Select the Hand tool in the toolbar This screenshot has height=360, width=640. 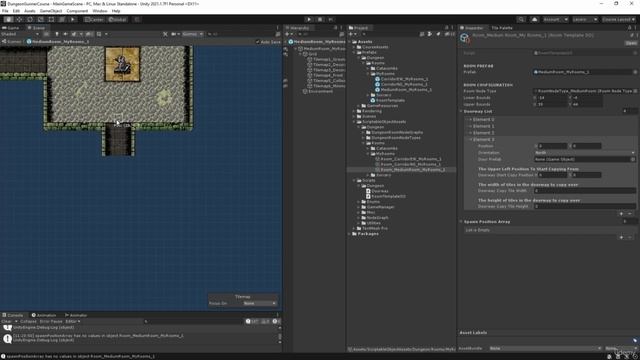point(9,19)
